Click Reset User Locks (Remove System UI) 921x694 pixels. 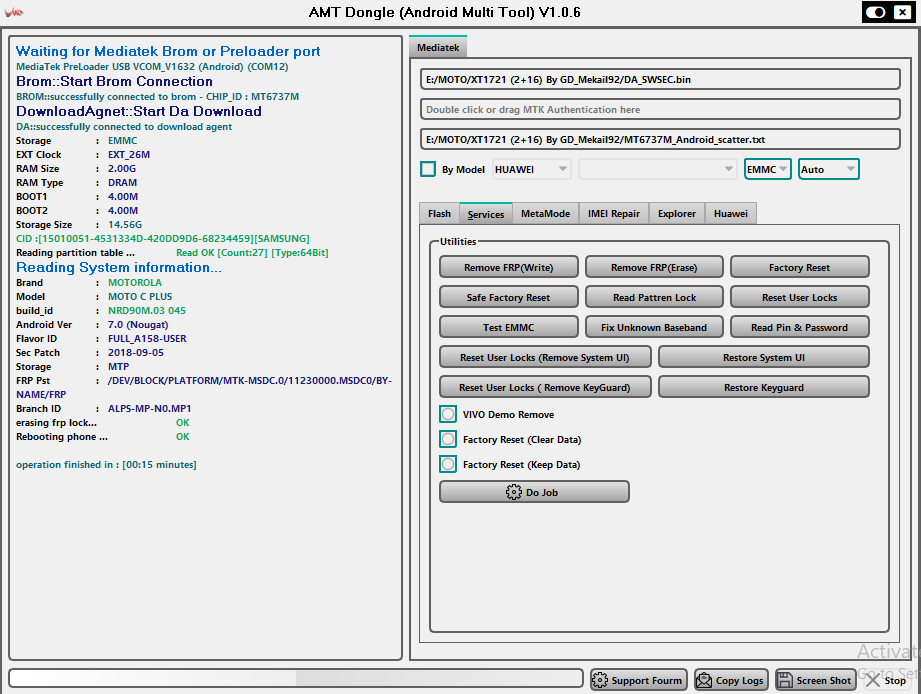pyautogui.click(x=545, y=357)
